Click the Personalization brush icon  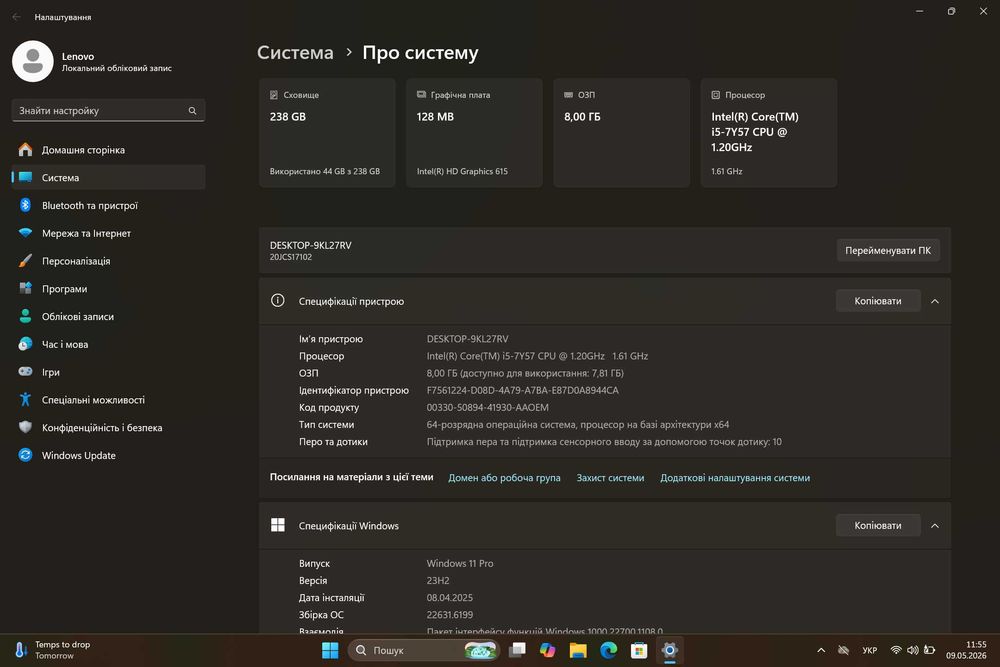point(26,261)
